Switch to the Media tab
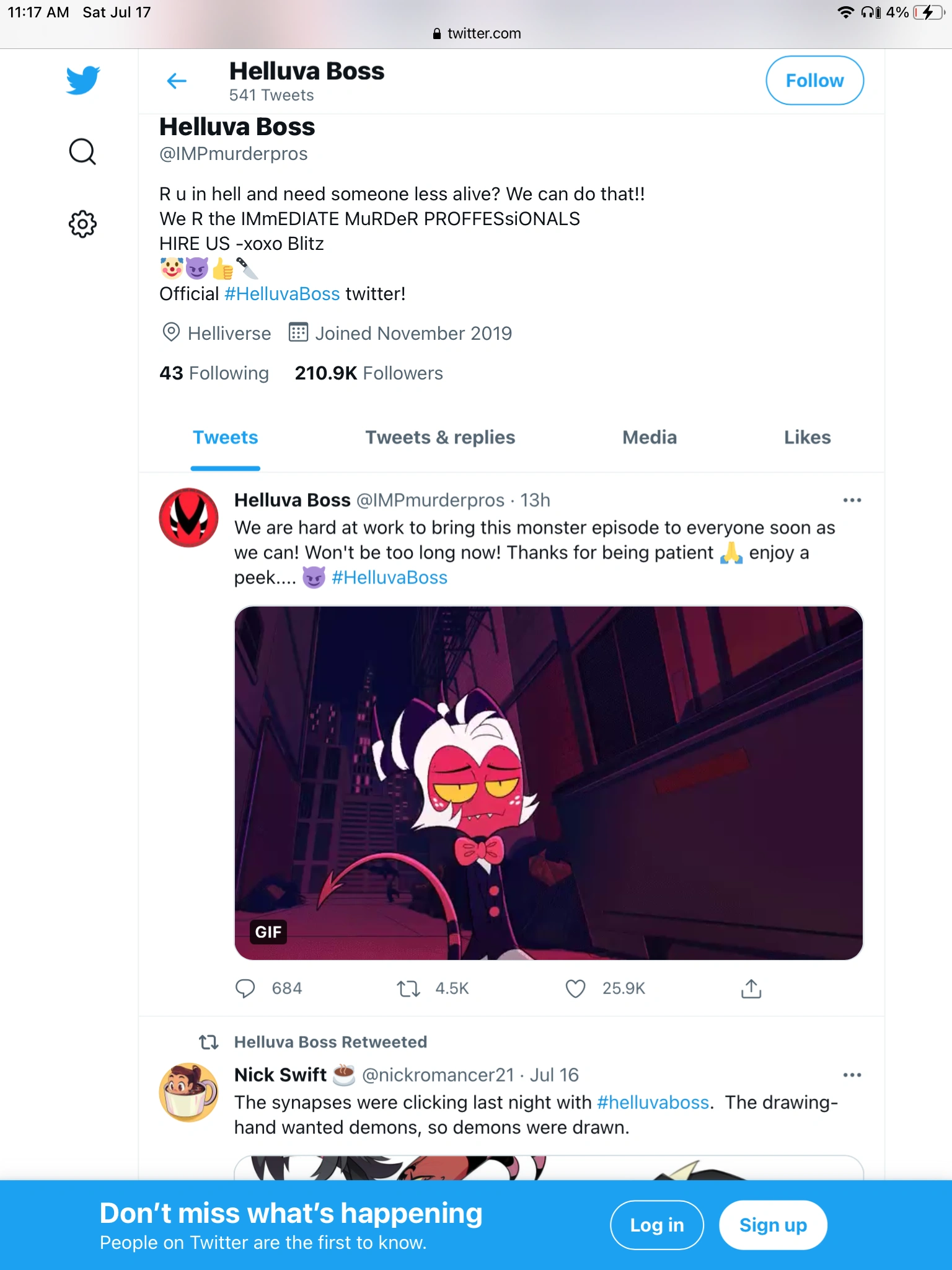This screenshot has width=952, height=1270. click(x=649, y=437)
